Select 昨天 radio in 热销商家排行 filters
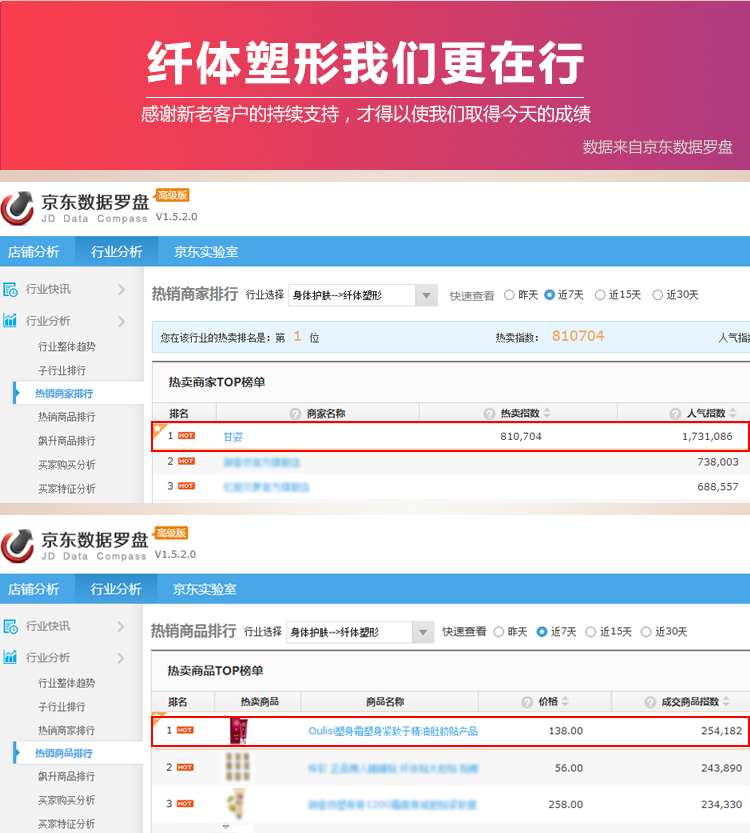The image size is (750, 833). [x=509, y=295]
